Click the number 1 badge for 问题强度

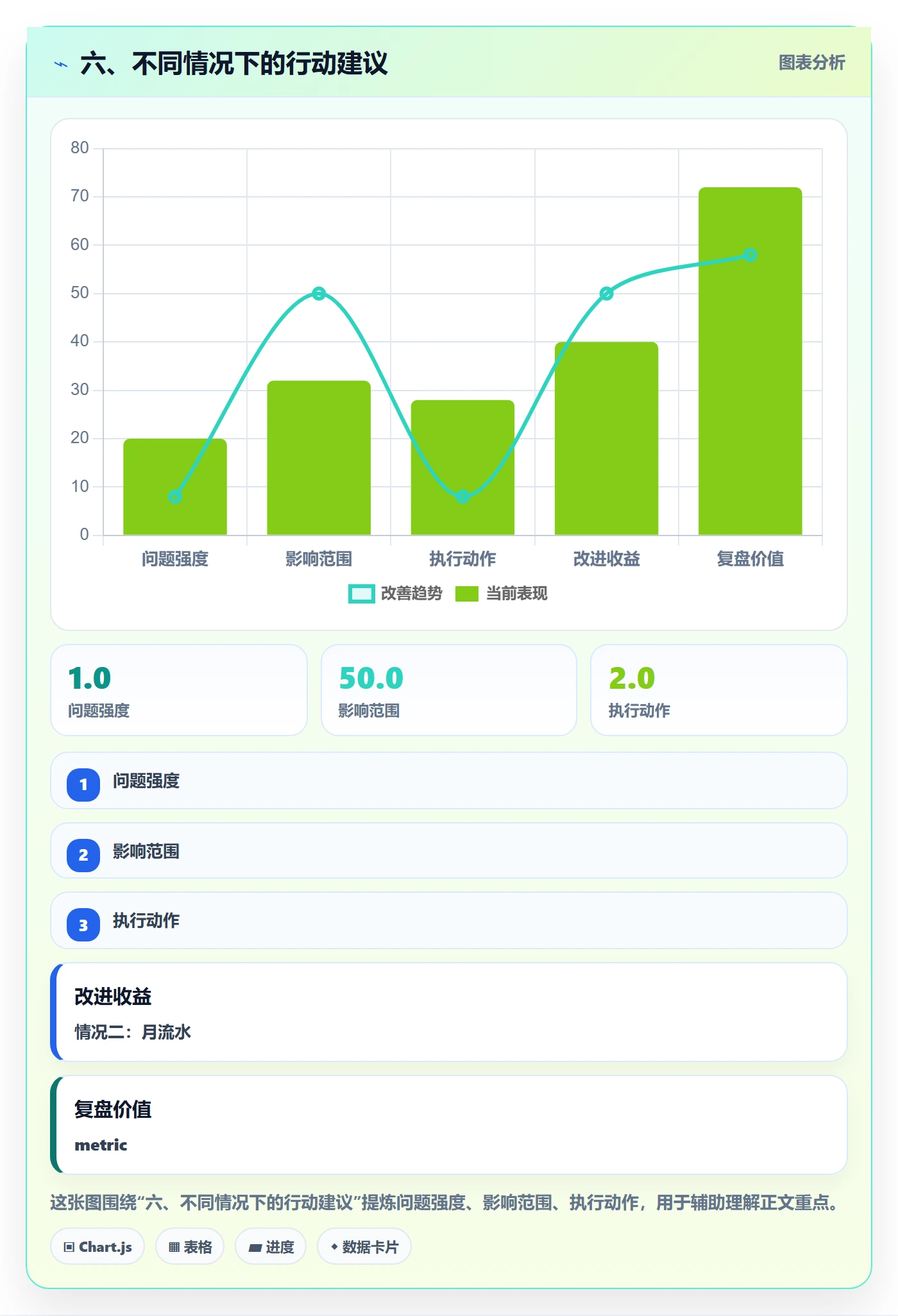pos(83,784)
